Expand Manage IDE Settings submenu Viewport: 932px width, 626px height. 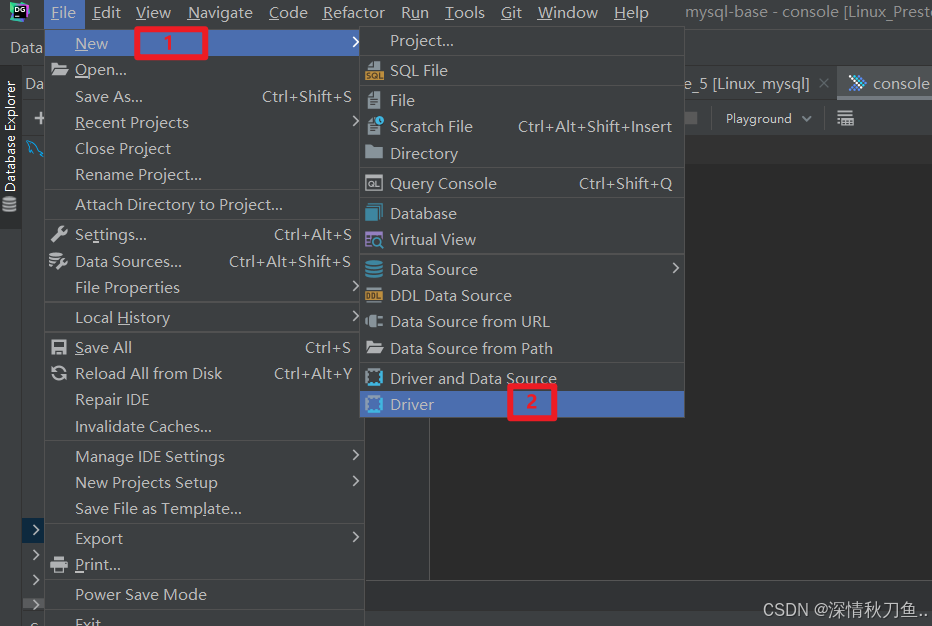tap(203, 457)
